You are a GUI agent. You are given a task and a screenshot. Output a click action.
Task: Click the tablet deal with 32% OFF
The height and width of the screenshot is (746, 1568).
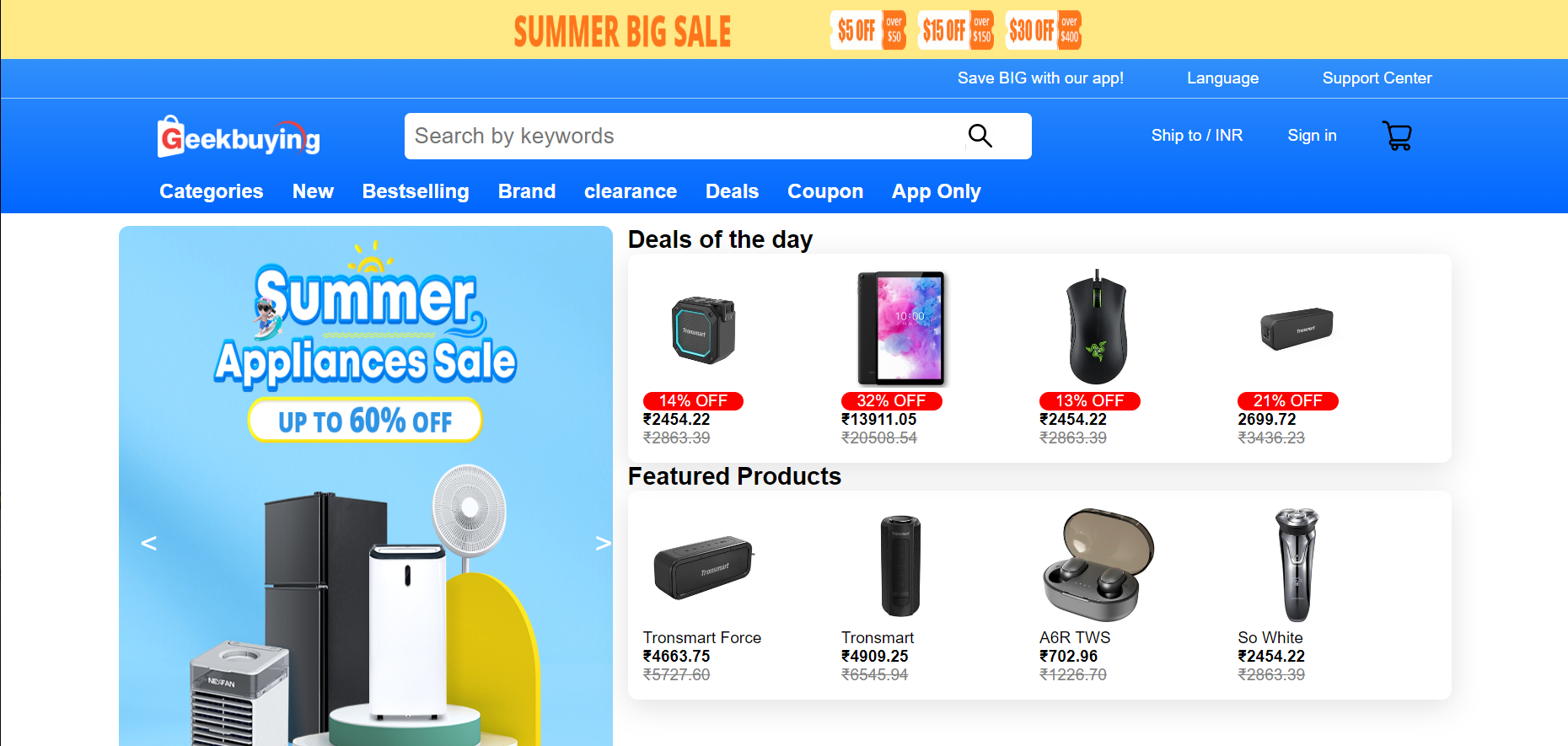(x=900, y=327)
